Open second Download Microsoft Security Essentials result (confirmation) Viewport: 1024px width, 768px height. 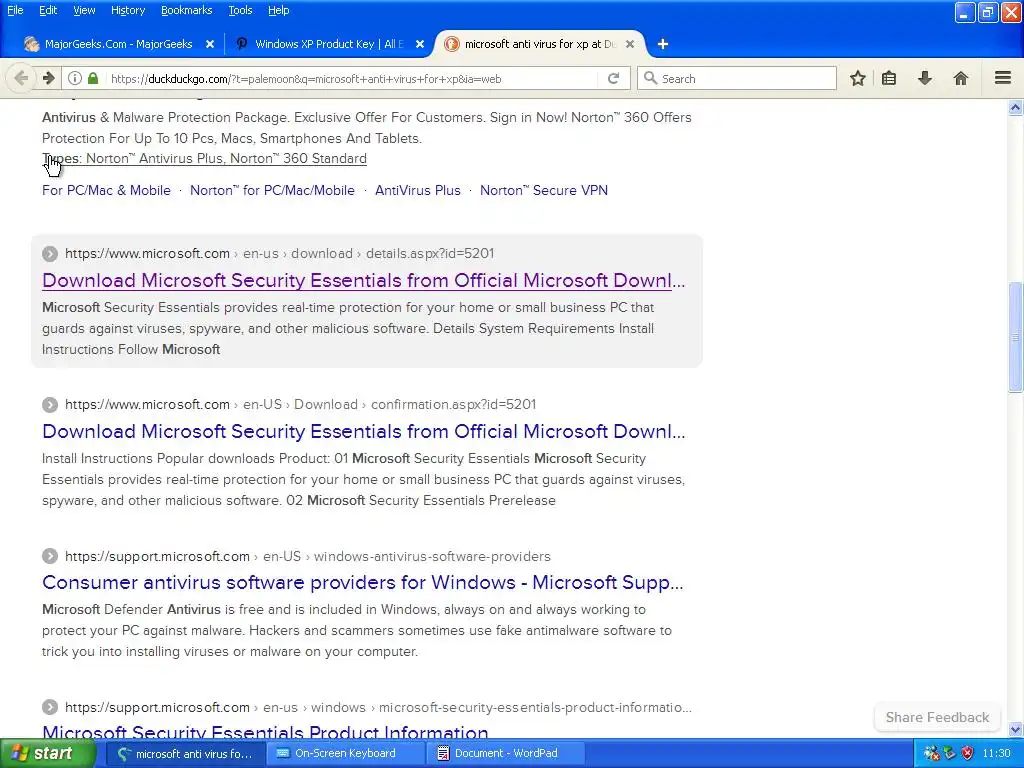tap(364, 431)
